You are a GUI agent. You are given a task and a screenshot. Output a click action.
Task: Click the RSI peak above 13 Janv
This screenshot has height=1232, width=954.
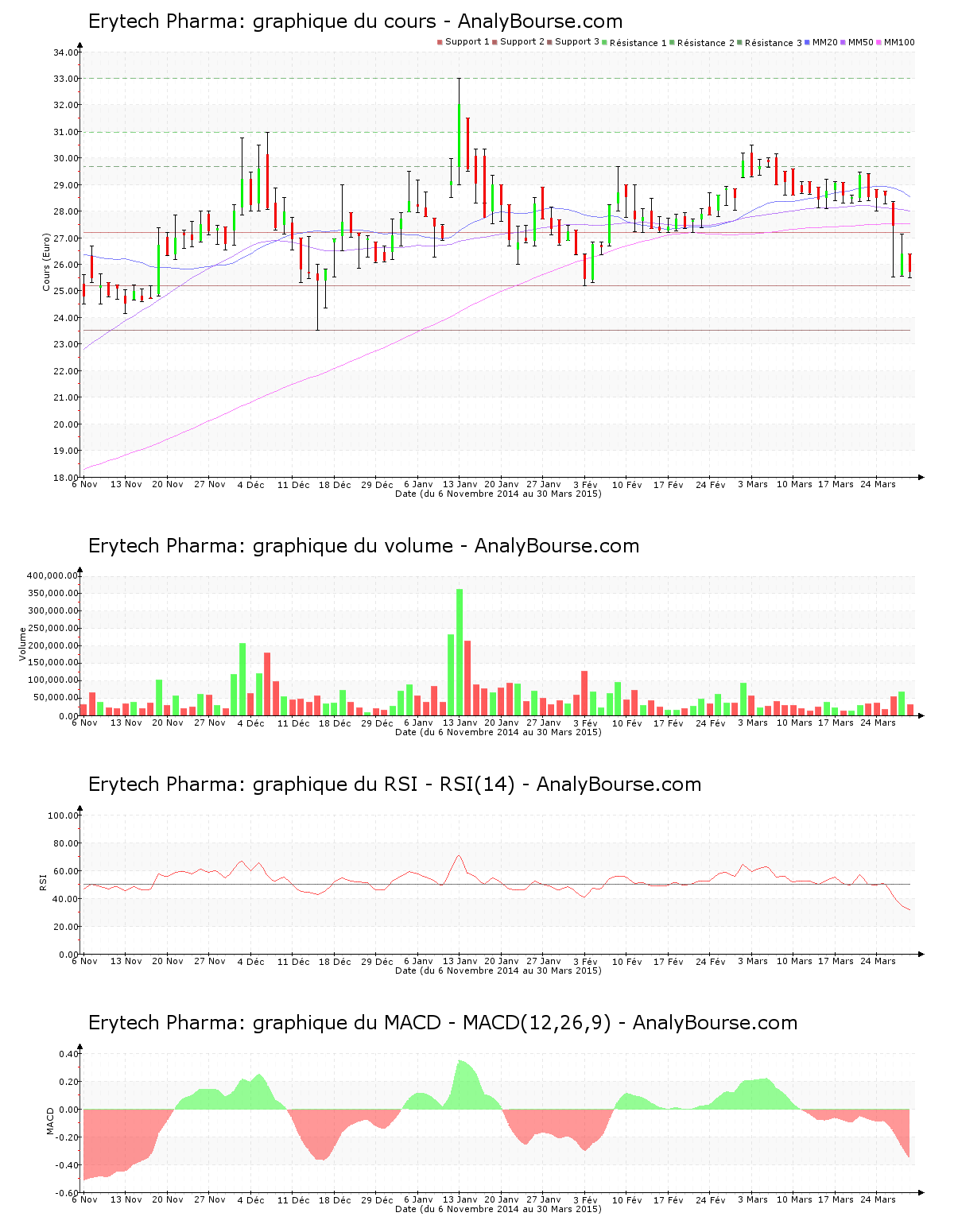tap(459, 856)
